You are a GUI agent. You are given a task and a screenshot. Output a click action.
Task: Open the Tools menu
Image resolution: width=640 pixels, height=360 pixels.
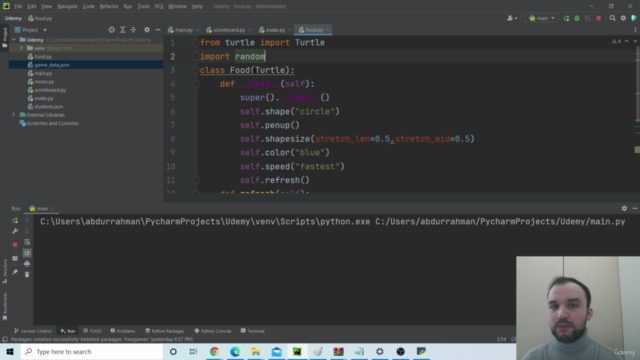(143, 6)
